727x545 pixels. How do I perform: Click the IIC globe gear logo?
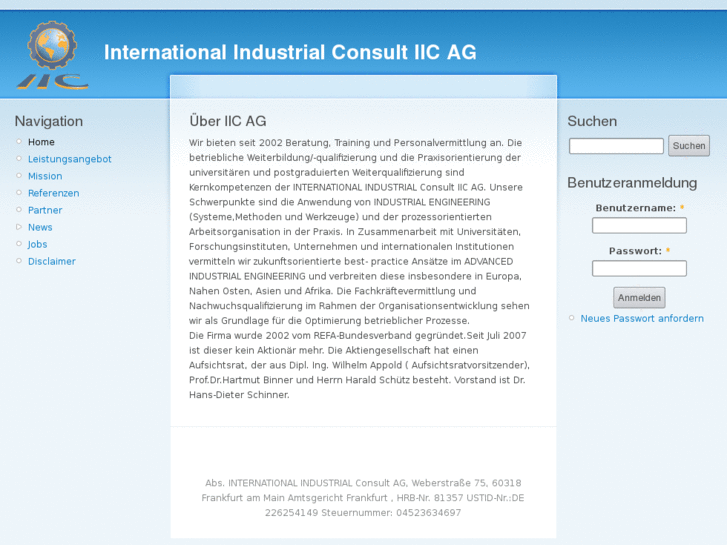coord(52,55)
